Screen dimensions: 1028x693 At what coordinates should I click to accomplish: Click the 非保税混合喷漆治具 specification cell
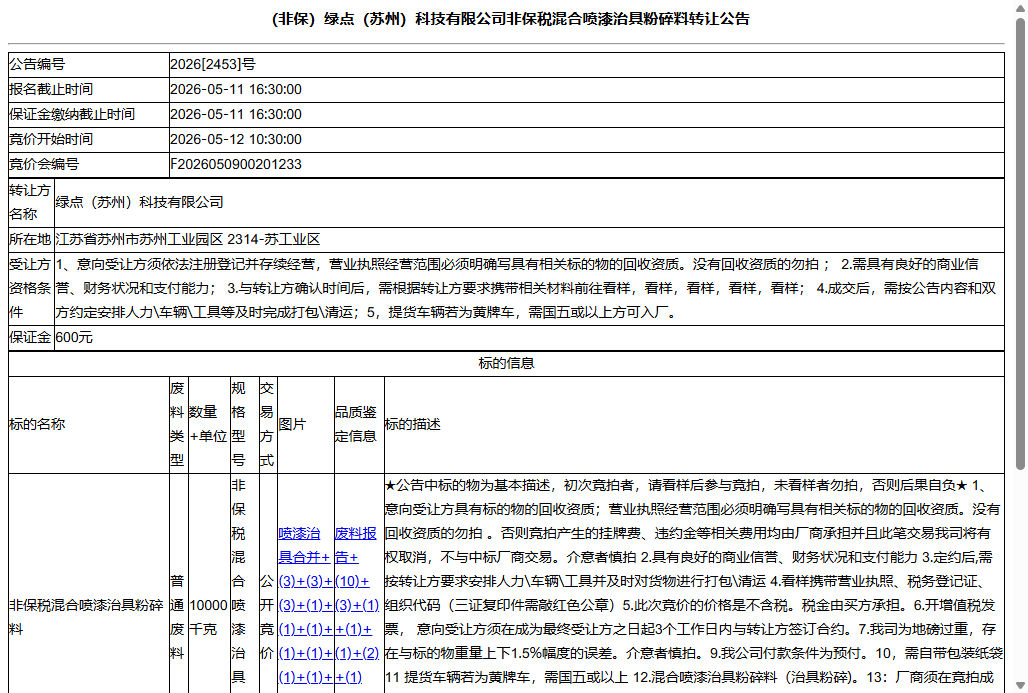(x=244, y=584)
